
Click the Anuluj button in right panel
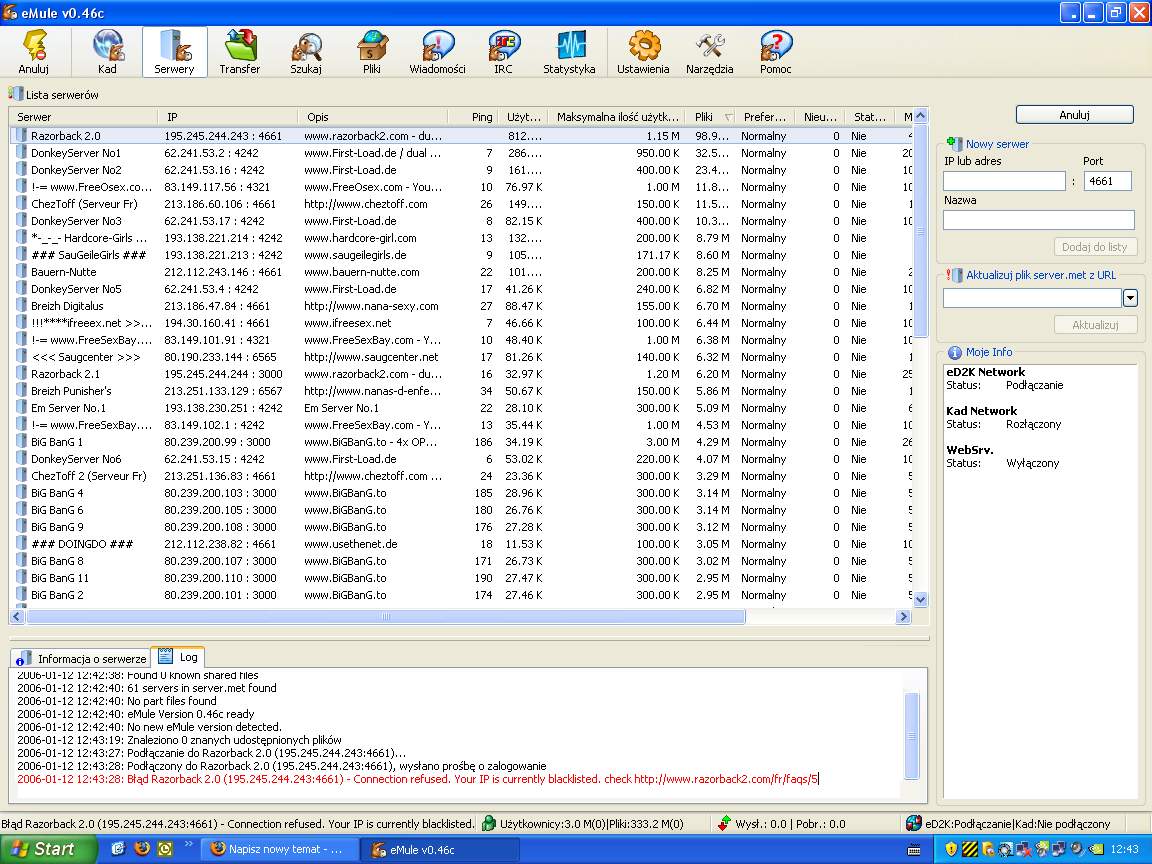pyautogui.click(x=1074, y=115)
